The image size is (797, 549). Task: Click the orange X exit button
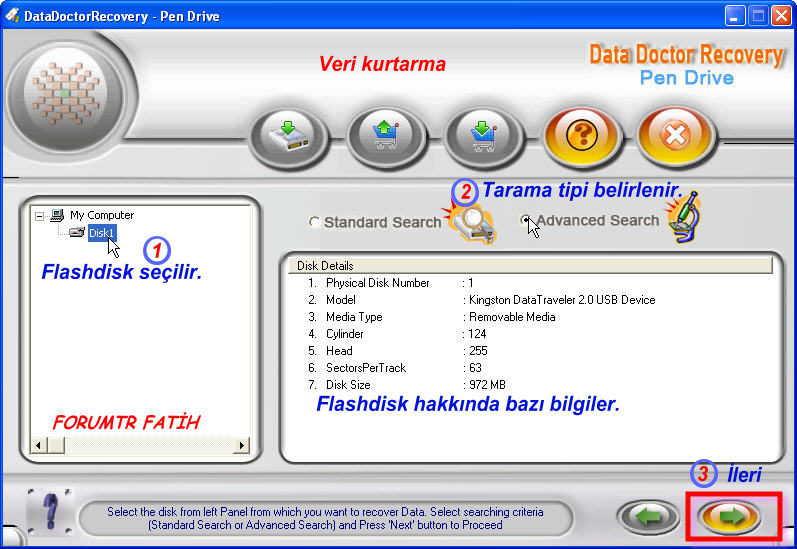pos(676,136)
